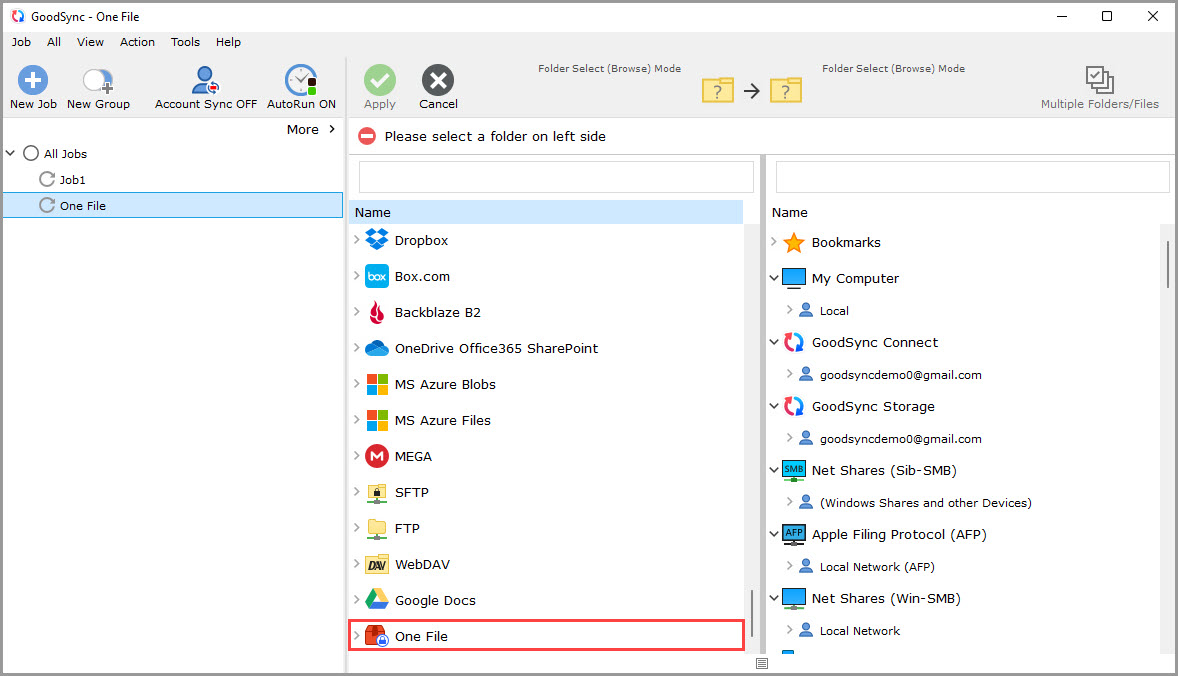The width and height of the screenshot is (1178, 676).
Task: Expand the MEGA tree node
Action: tap(356, 455)
